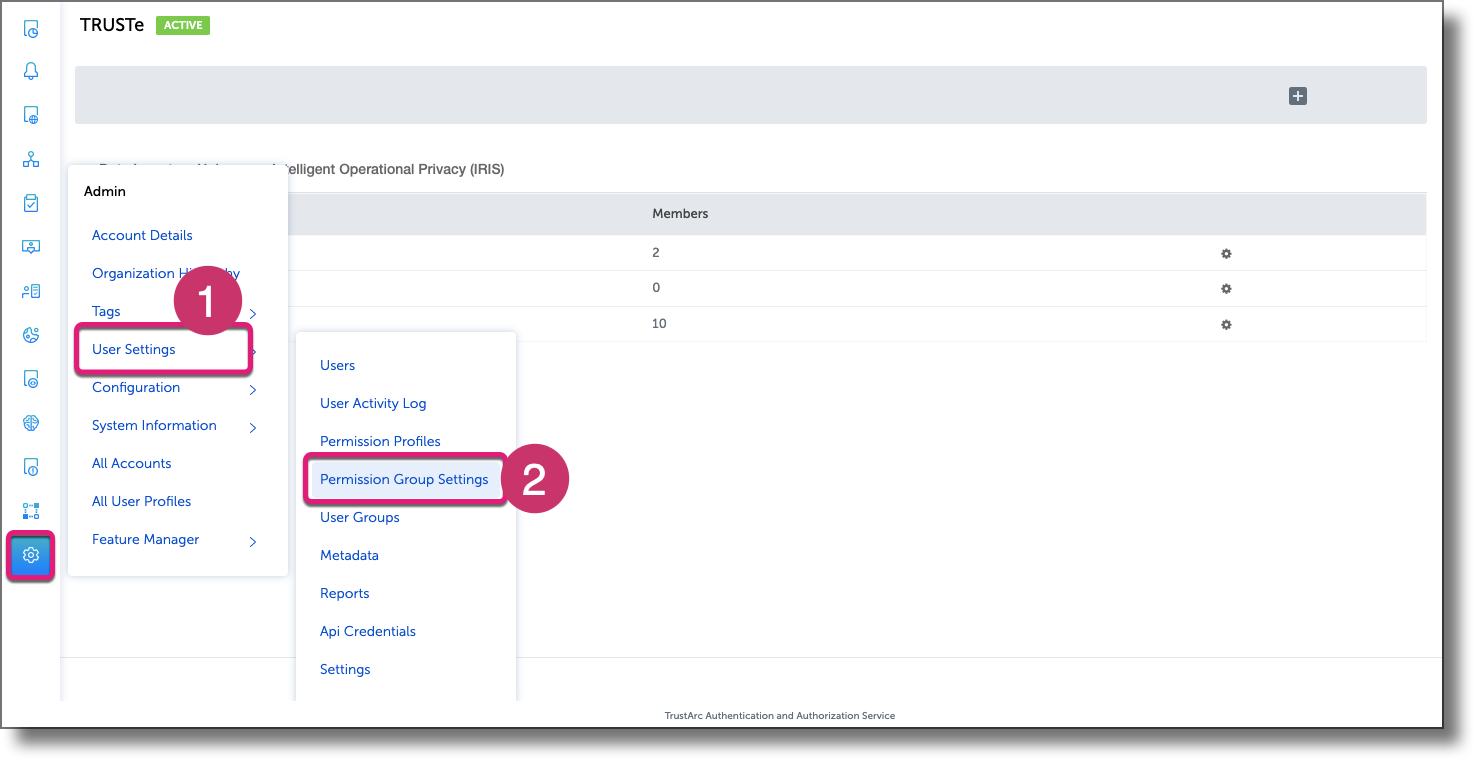Open User Settings in the Admin menu
The height and width of the screenshot is (760, 1475).
(134, 349)
